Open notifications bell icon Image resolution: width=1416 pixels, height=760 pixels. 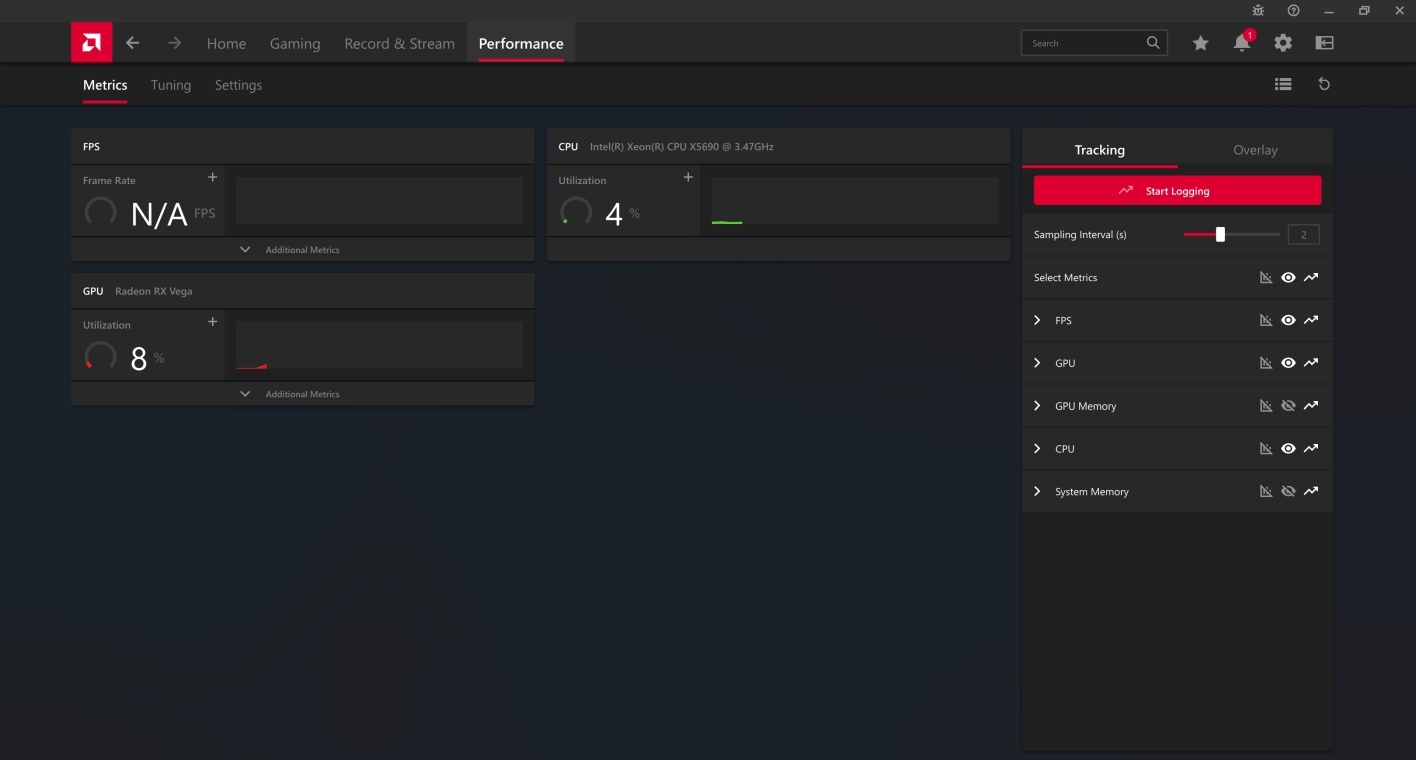click(1242, 43)
